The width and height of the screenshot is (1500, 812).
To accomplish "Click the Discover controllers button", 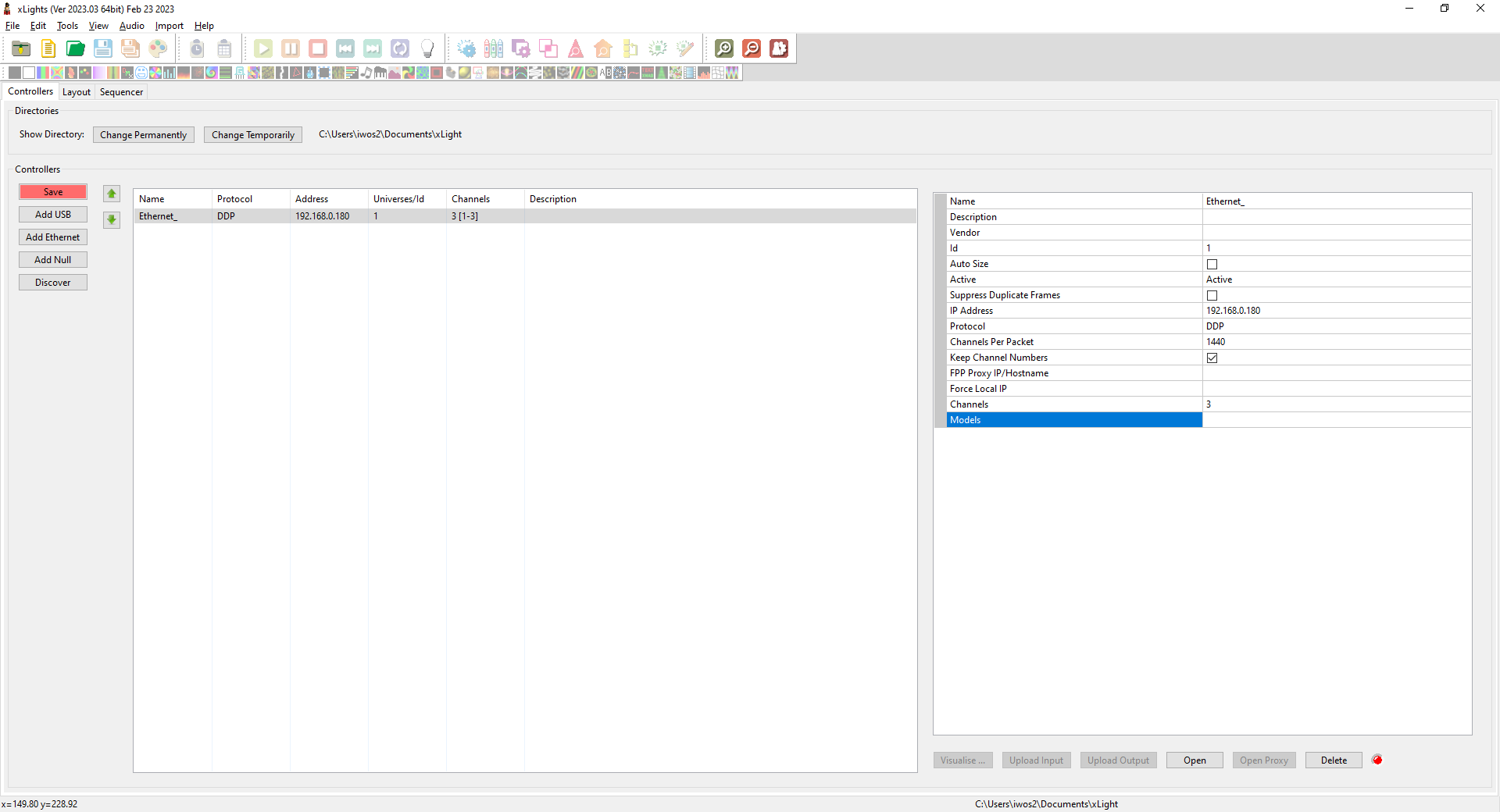I will [52, 282].
